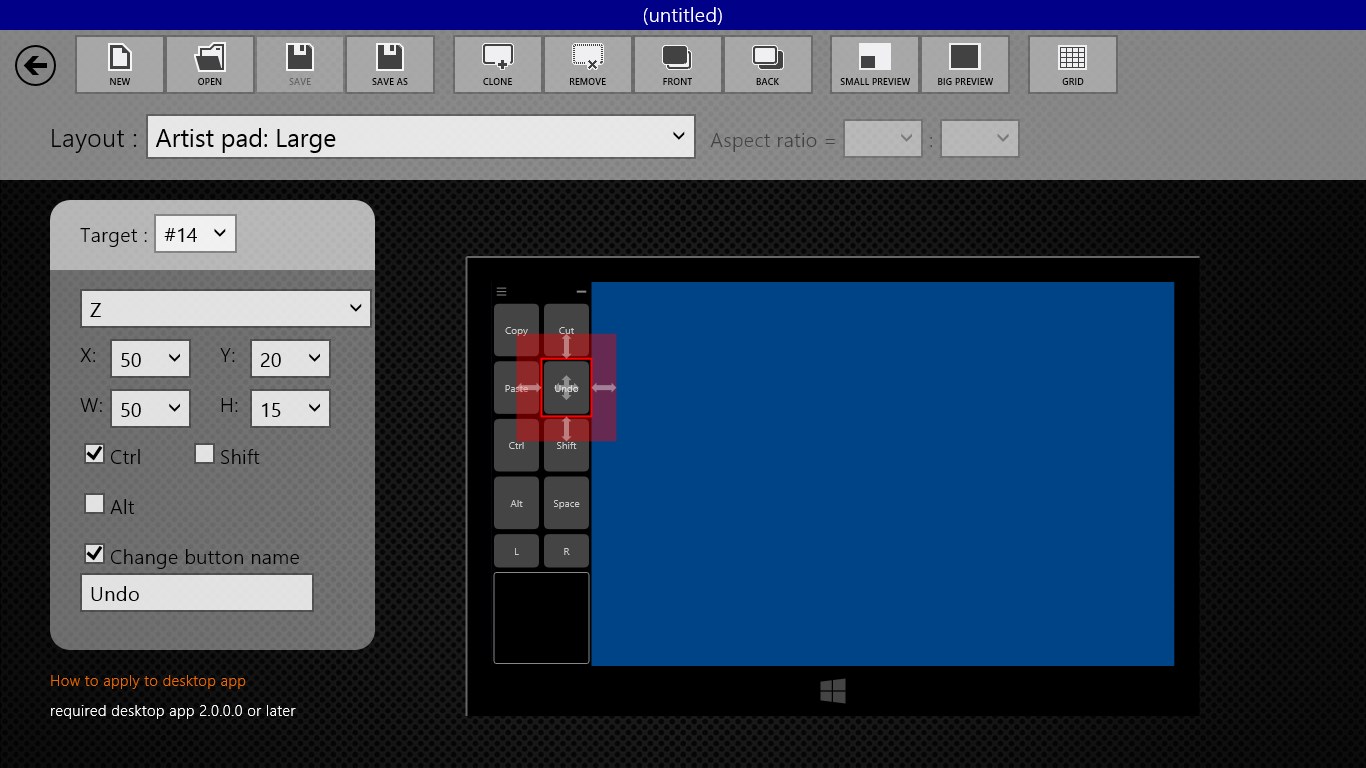Click the black touchpad area in the preview pad
This screenshot has height=768, width=1366.
[541, 618]
